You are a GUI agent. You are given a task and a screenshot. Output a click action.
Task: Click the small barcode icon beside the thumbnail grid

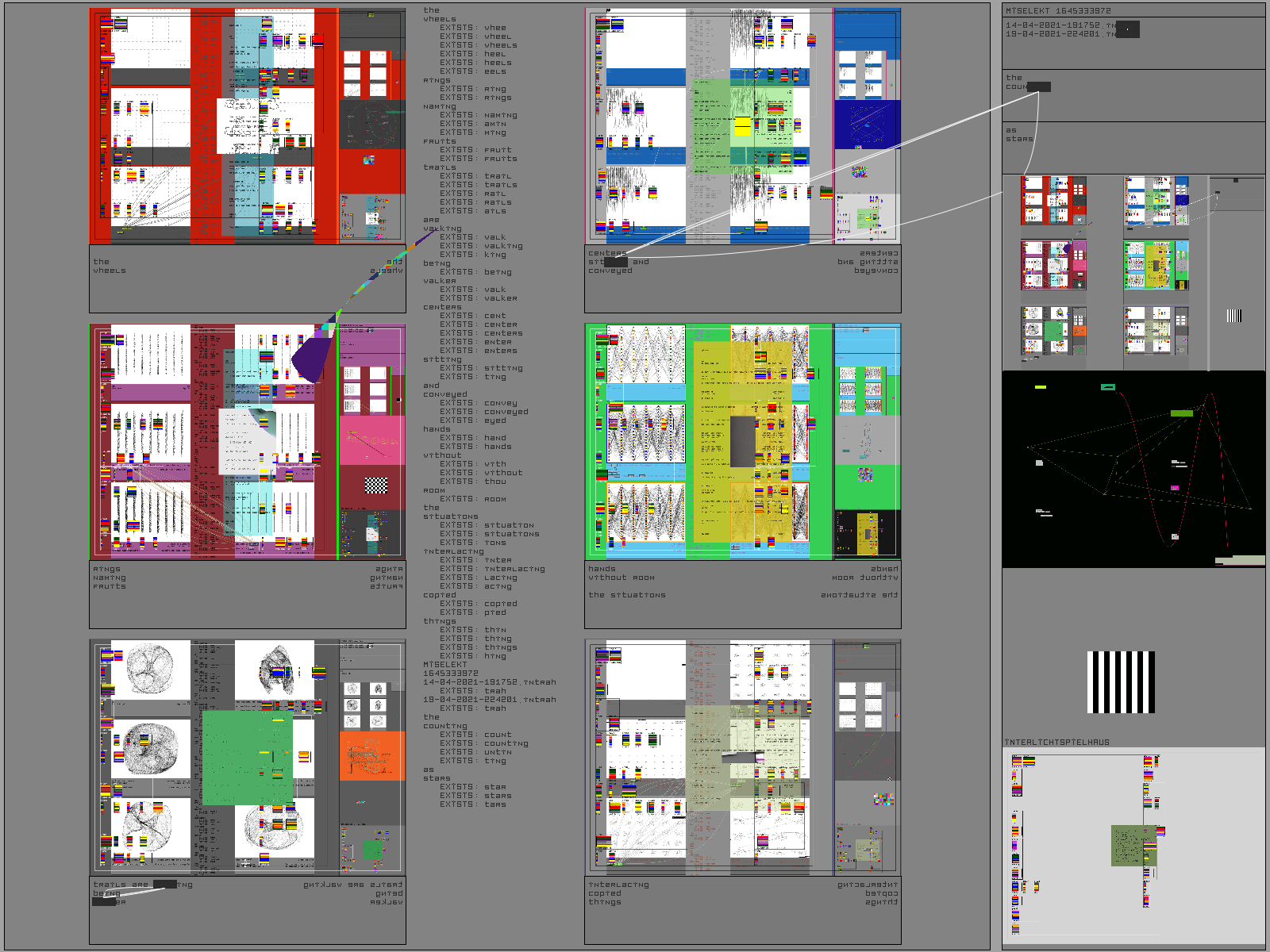pyautogui.click(x=1233, y=316)
